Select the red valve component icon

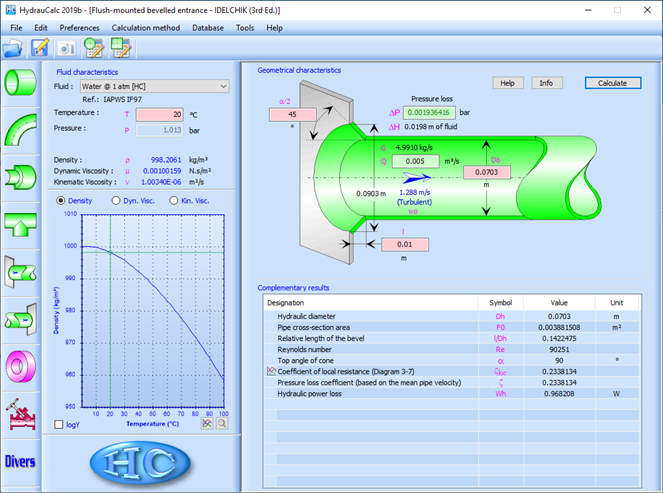20,414
